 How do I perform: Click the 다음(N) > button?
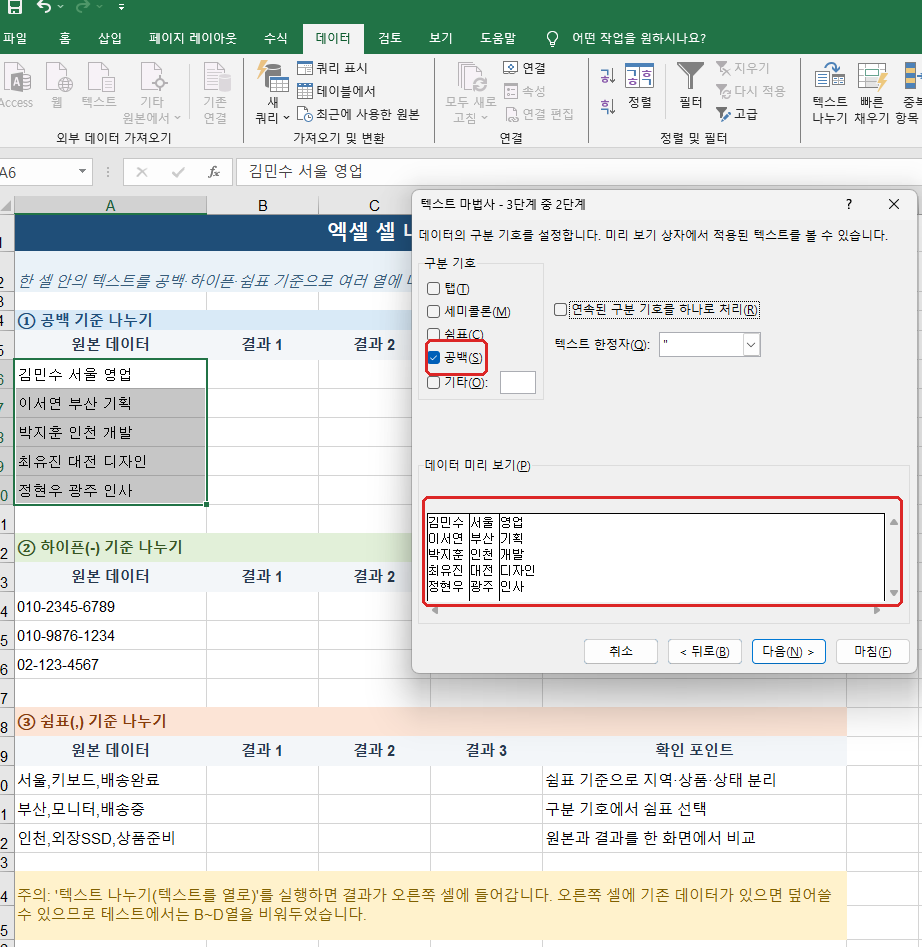[789, 651]
